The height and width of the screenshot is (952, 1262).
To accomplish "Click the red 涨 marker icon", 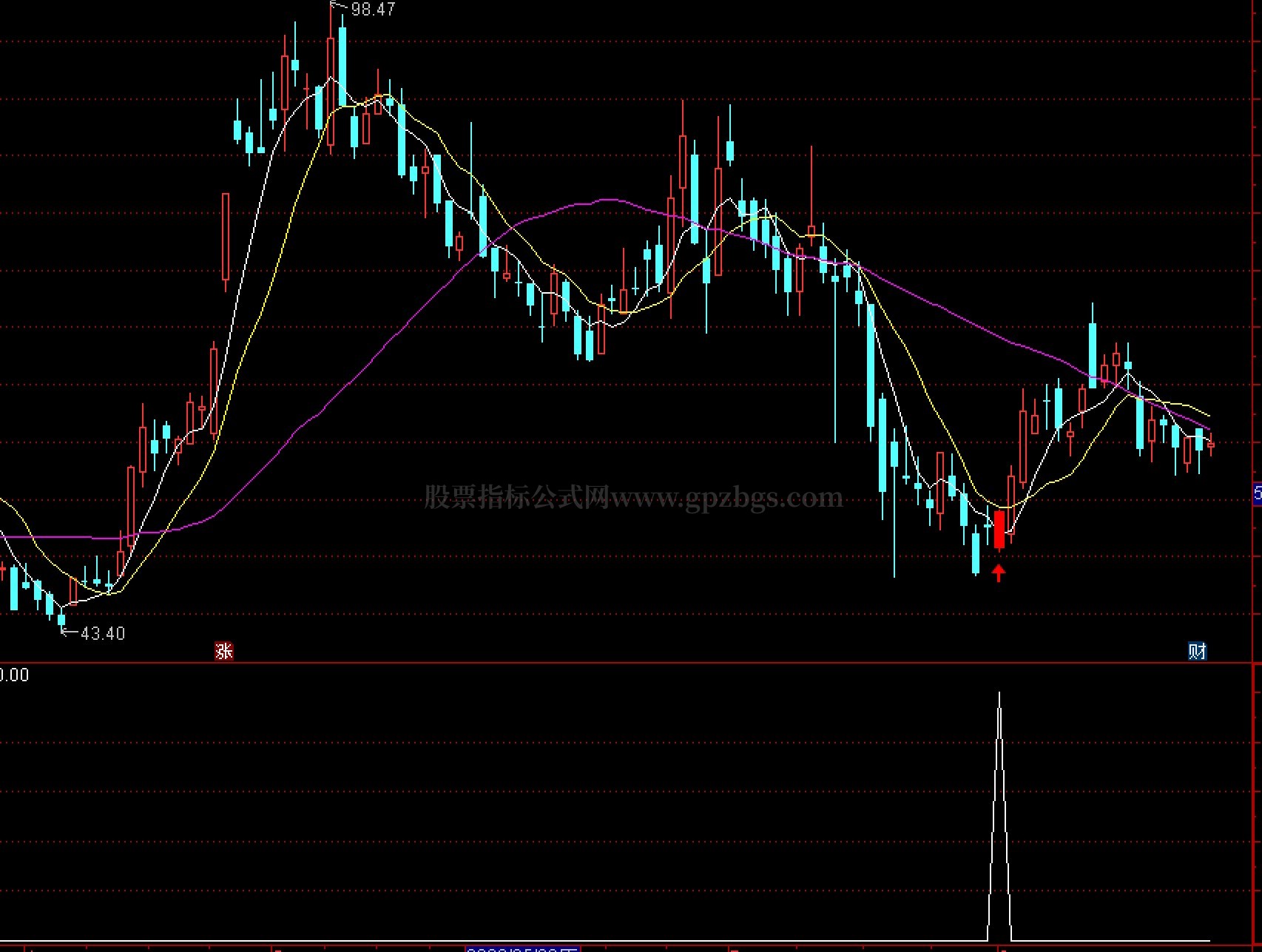I will (224, 651).
